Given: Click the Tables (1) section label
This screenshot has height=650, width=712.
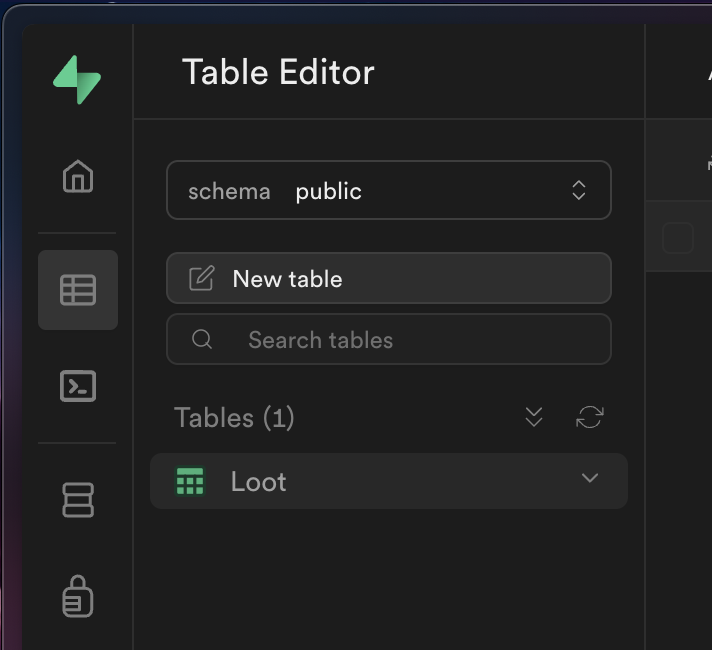Looking at the screenshot, I should (x=234, y=418).
